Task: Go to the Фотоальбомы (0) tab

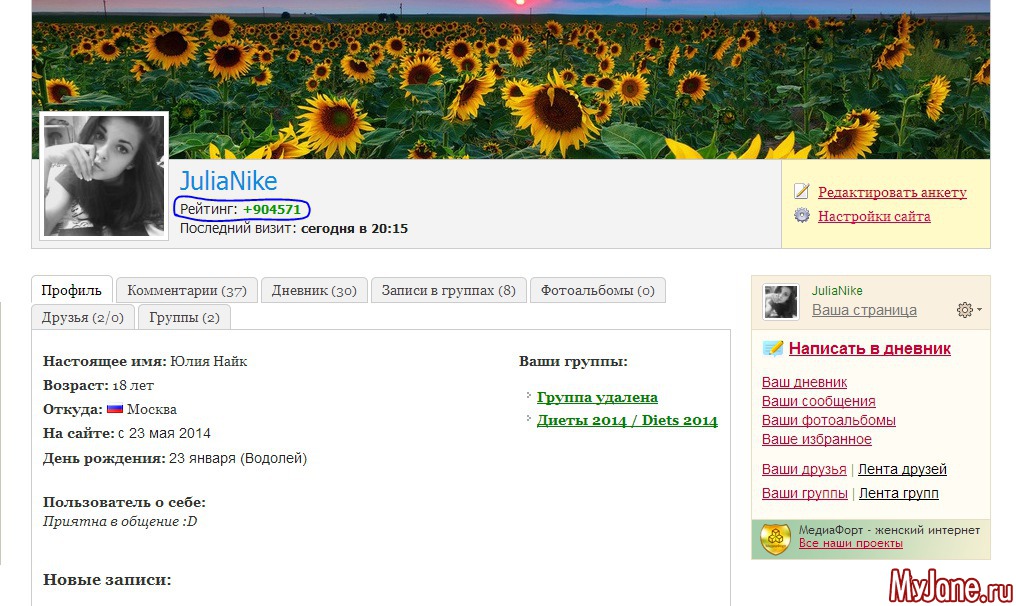Action: (597, 291)
